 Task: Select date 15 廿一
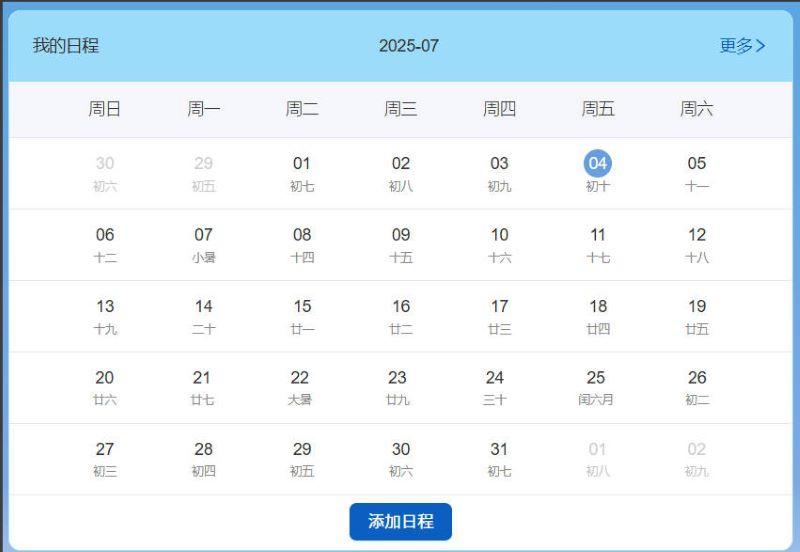pos(302,316)
